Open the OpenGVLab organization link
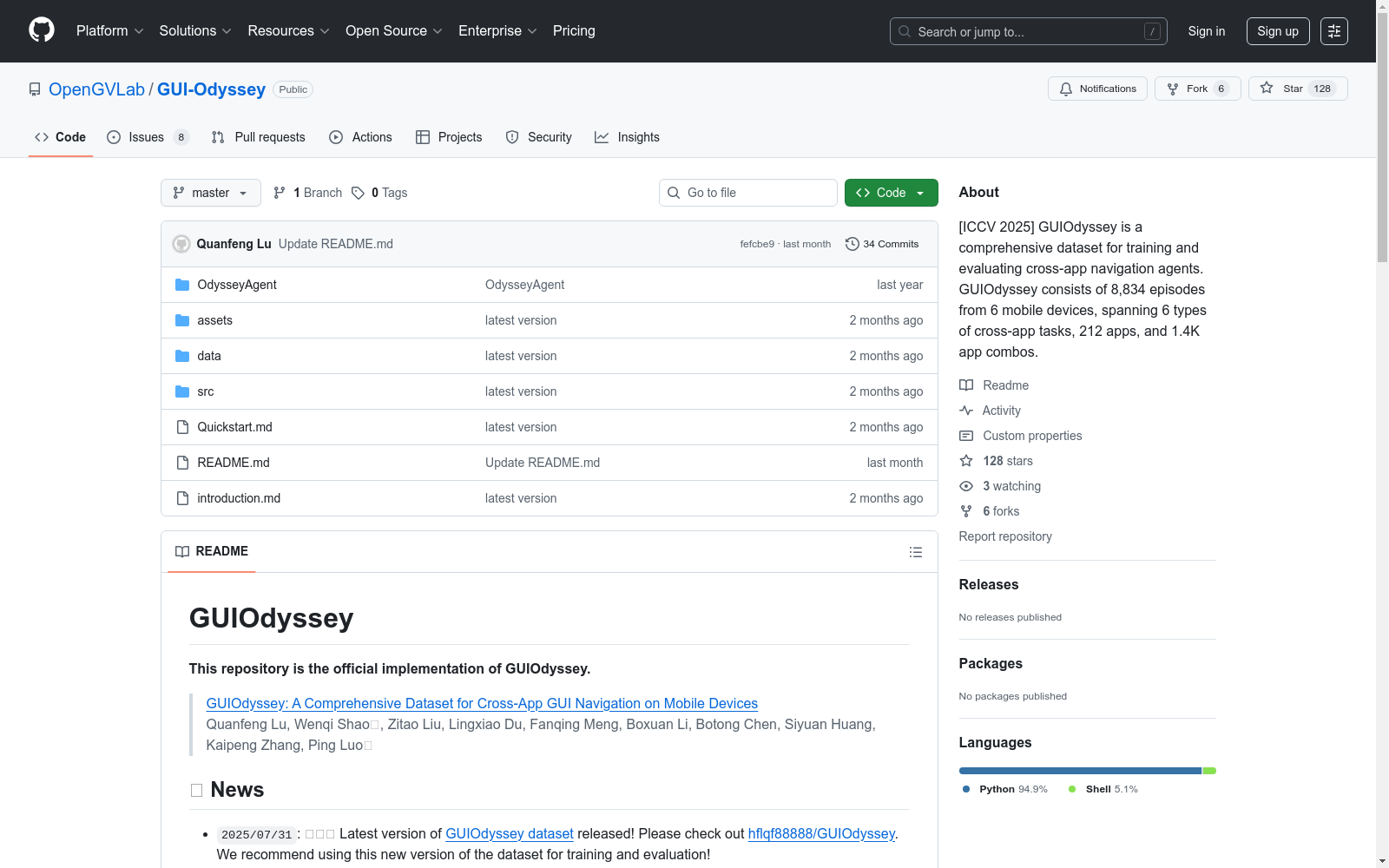 tap(96, 89)
